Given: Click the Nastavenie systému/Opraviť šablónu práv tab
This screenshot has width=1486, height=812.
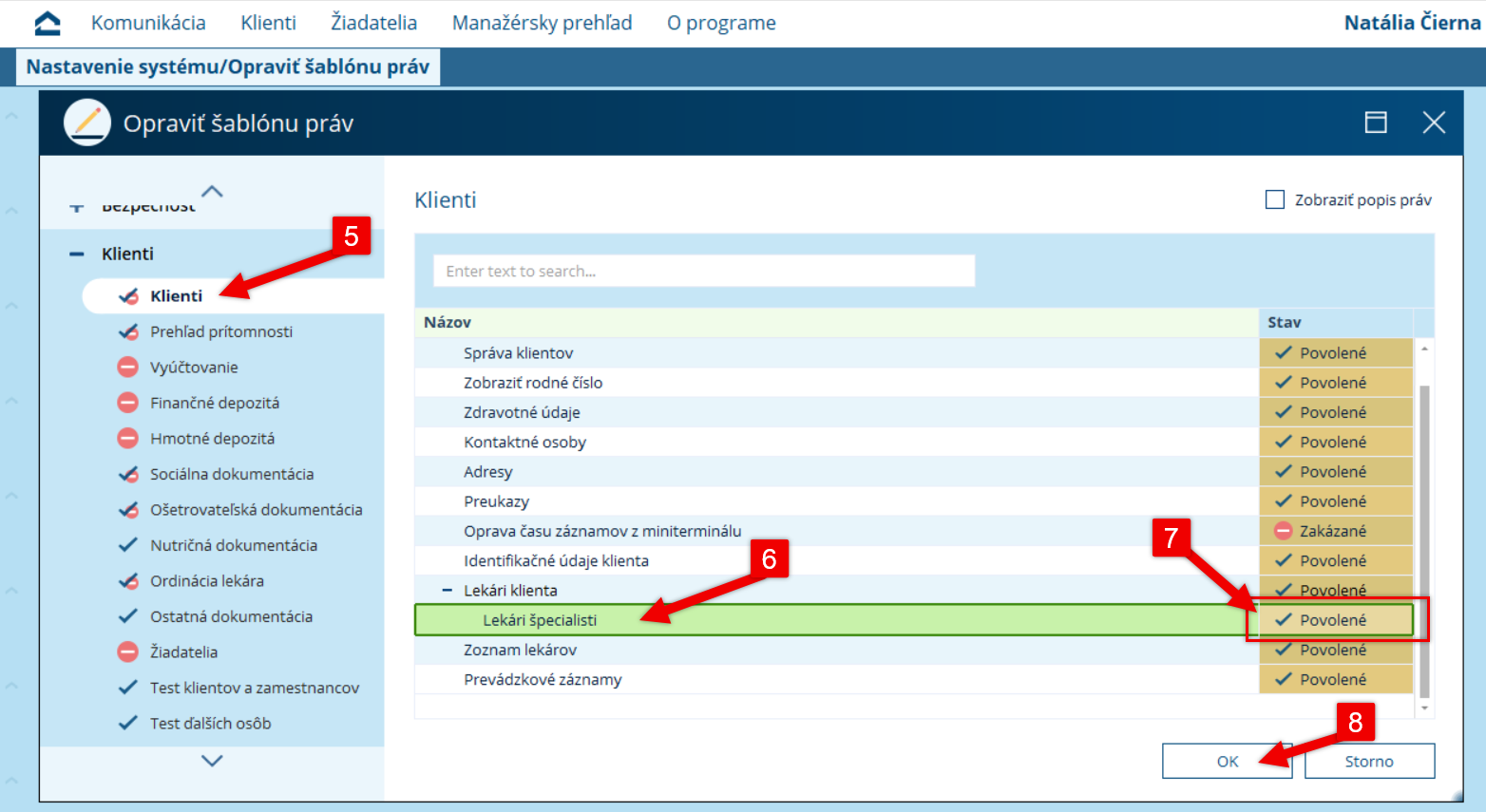Looking at the screenshot, I should (x=228, y=66).
